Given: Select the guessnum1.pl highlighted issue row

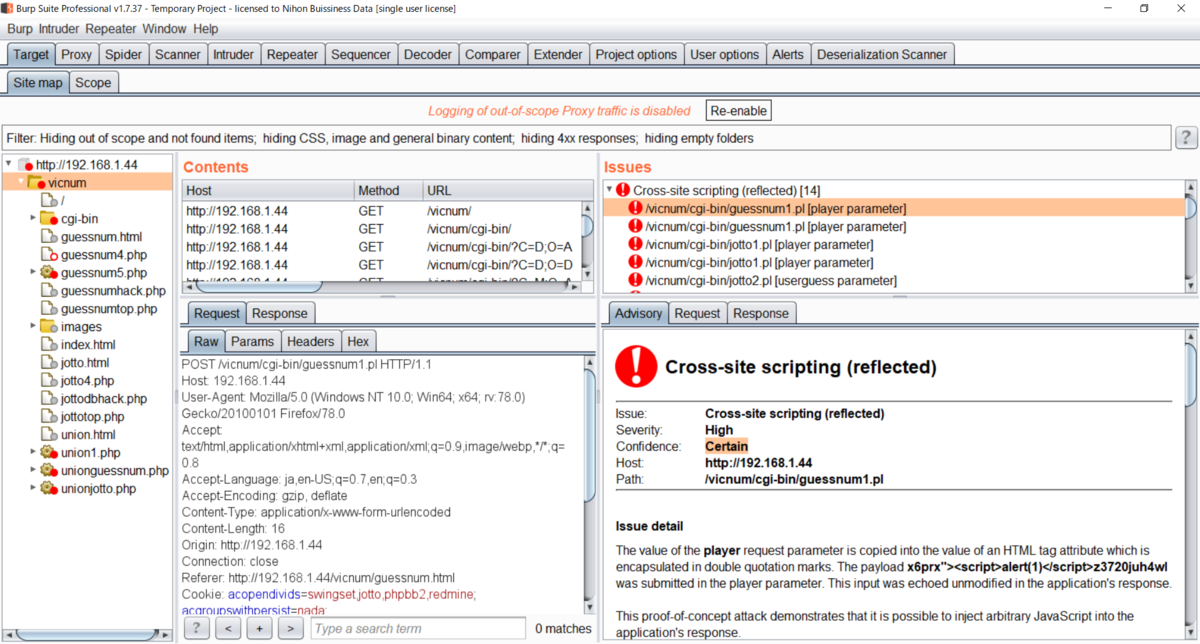Looking at the screenshot, I should pyautogui.click(x=893, y=208).
